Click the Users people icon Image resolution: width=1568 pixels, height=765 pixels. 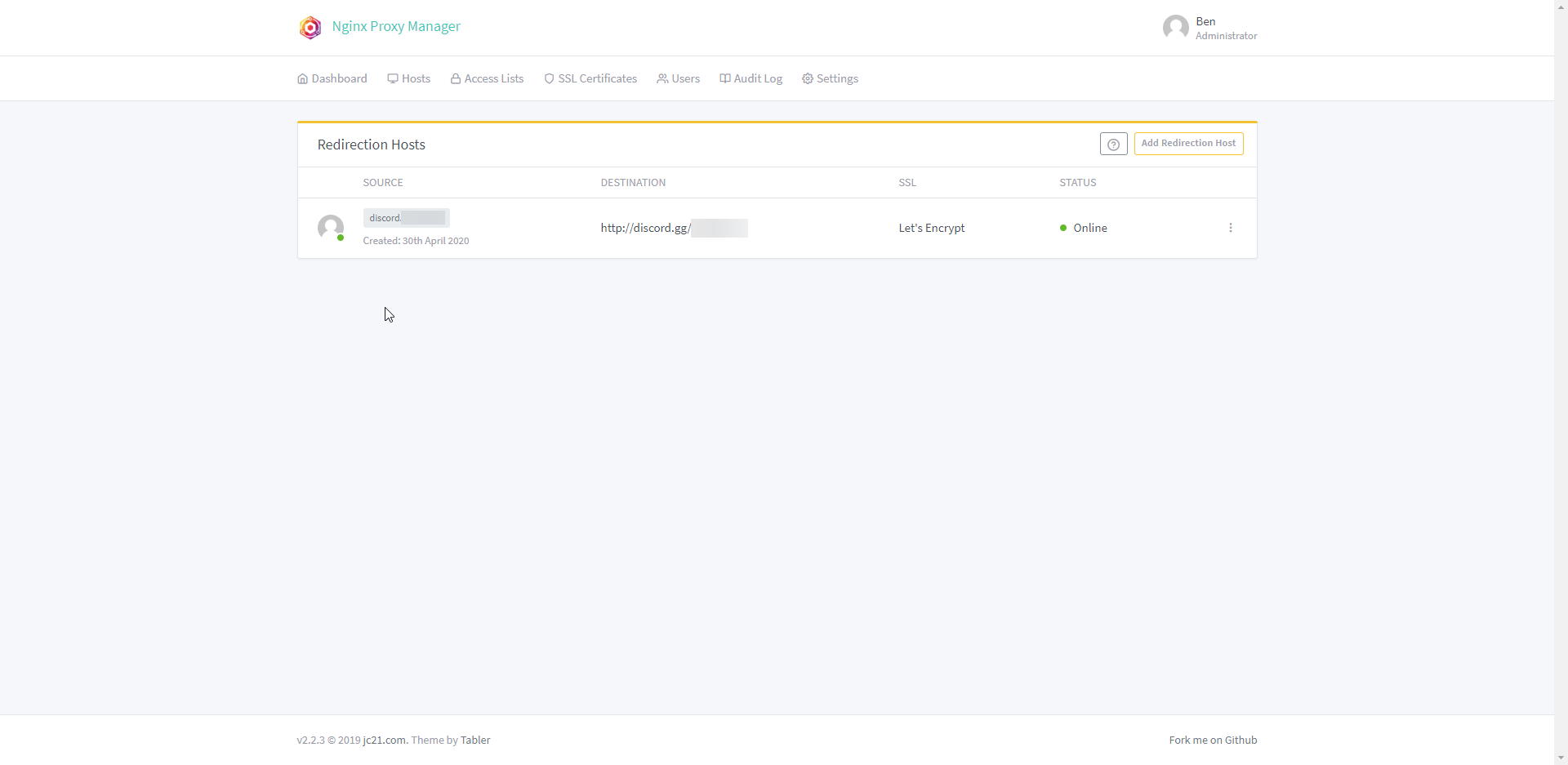[x=662, y=78]
